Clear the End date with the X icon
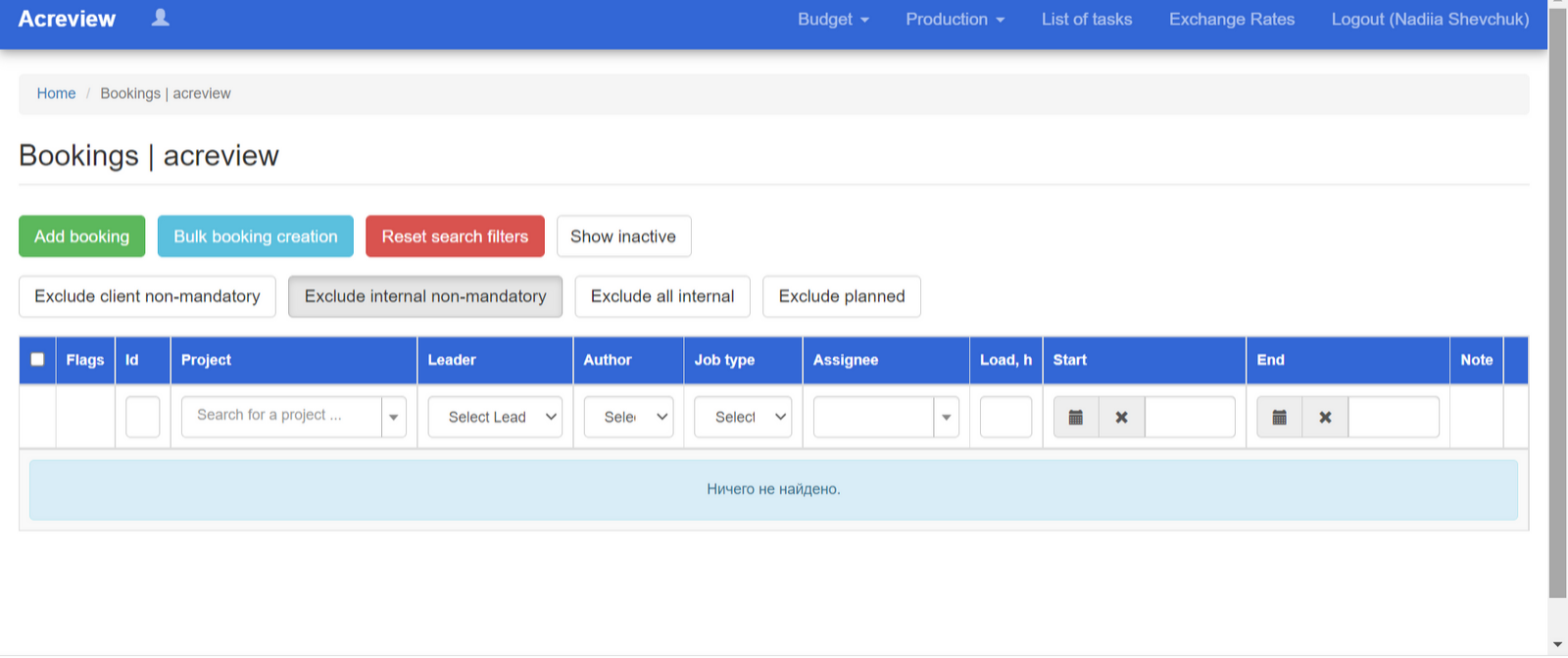 point(1326,417)
